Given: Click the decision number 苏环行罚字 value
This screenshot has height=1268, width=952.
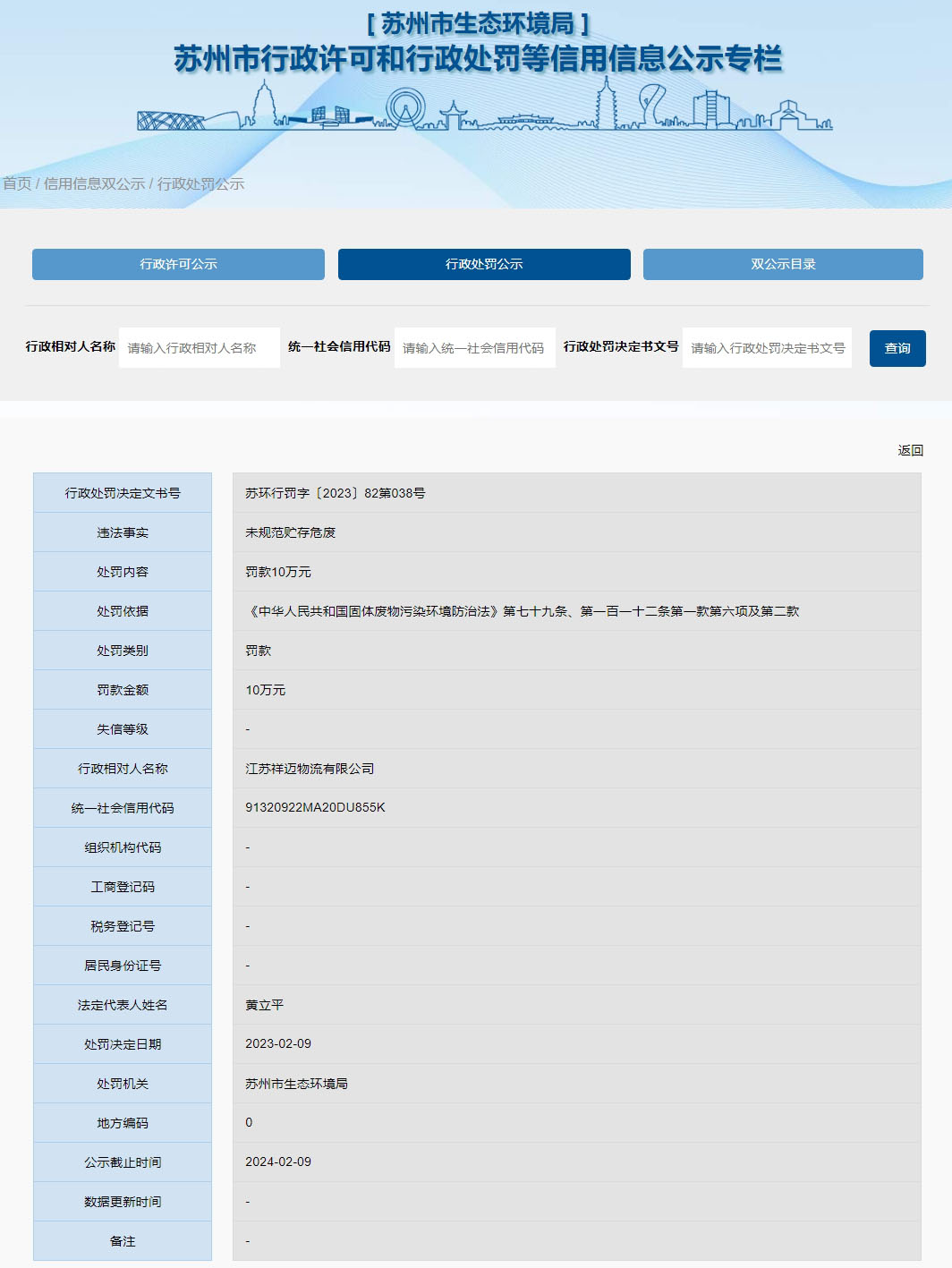Looking at the screenshot, I should (x=336, y=493).
